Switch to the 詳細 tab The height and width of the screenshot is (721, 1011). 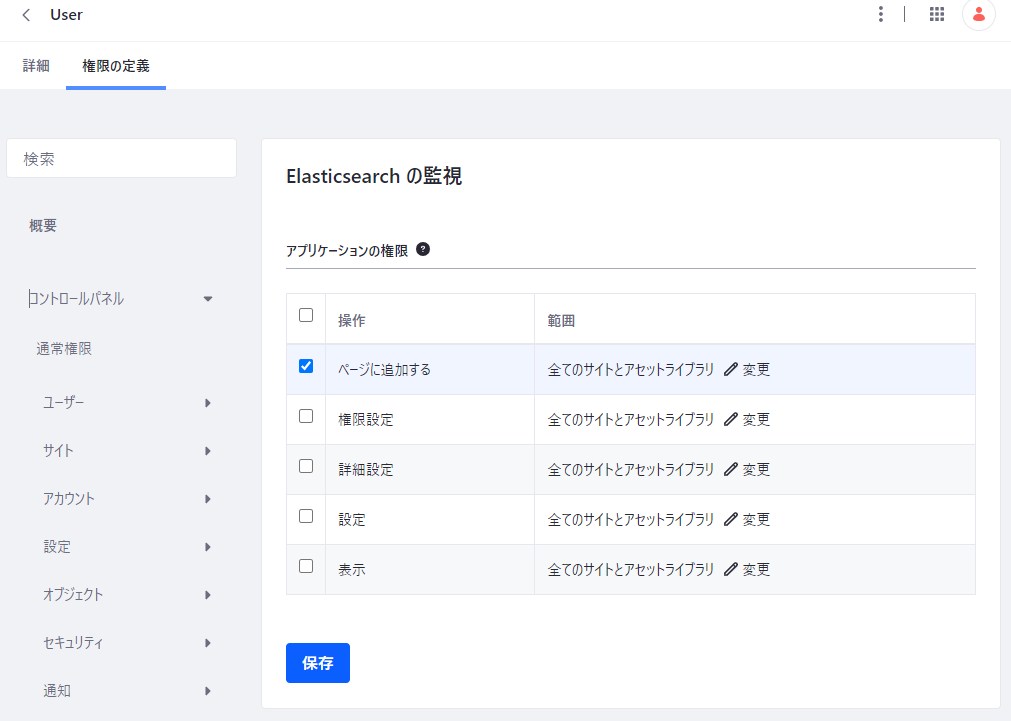click(36, 66)
